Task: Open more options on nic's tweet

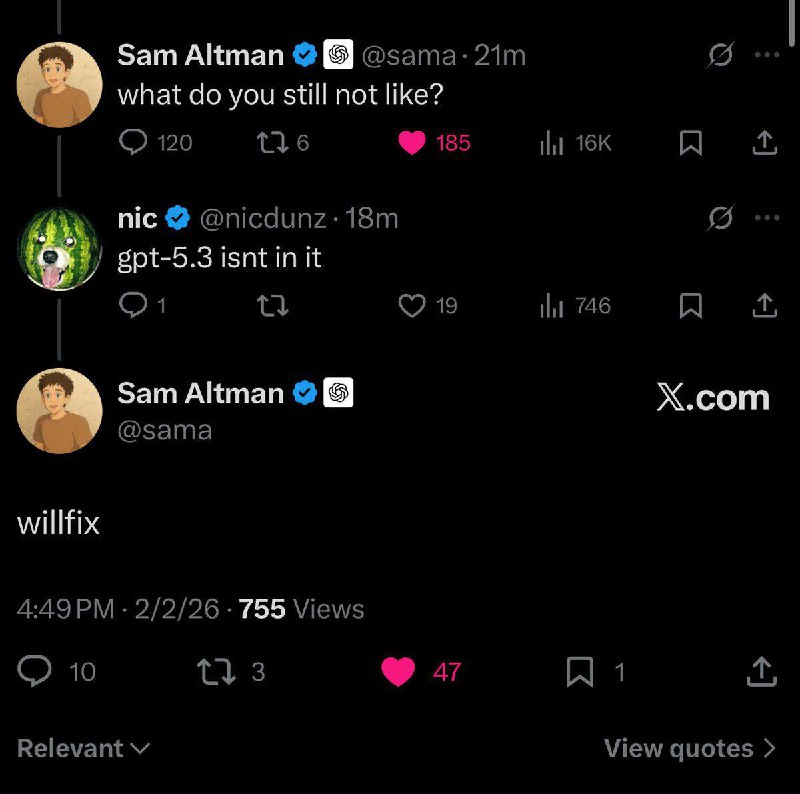Action: point(767,217)
